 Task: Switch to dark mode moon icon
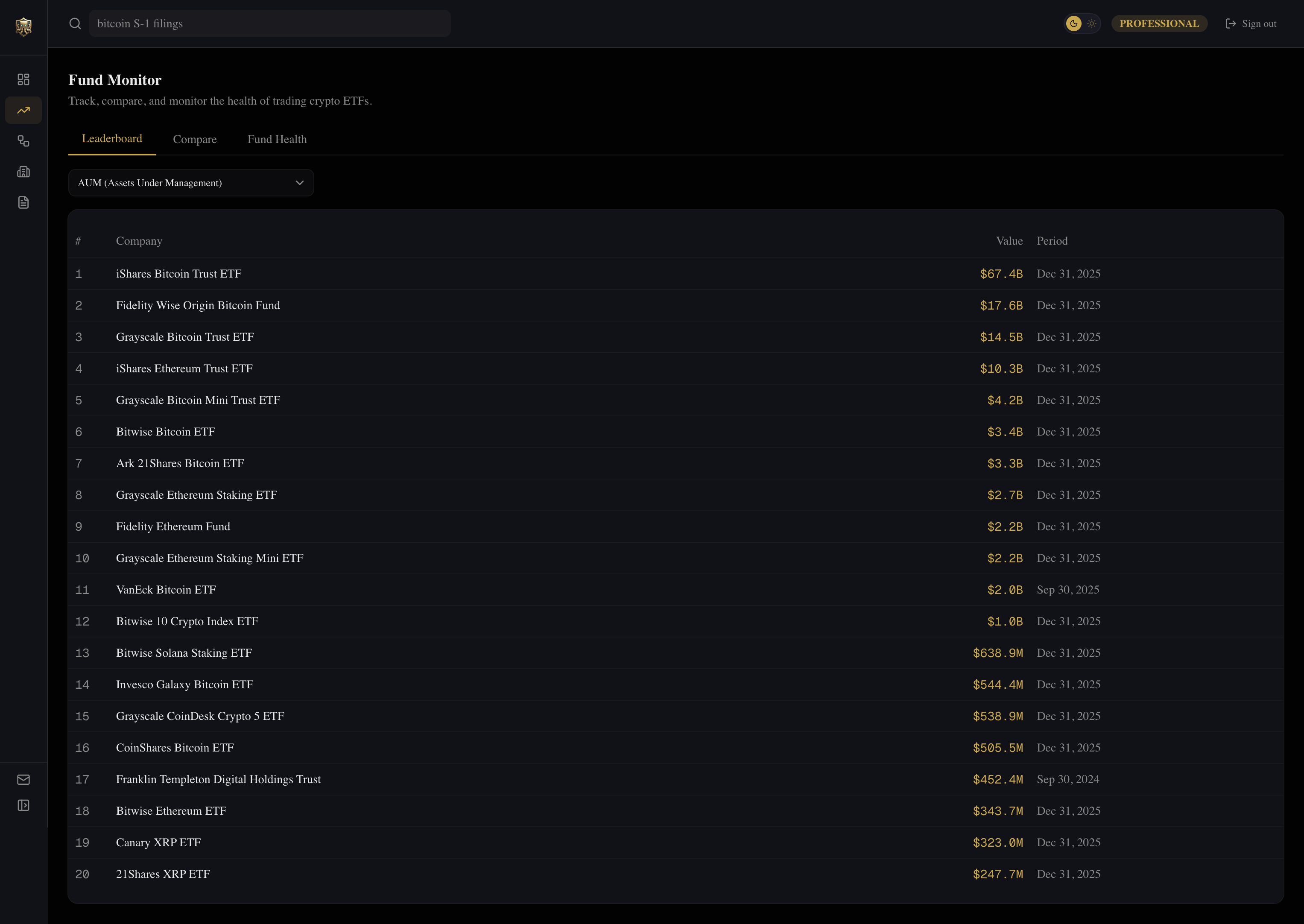(1073, 23)
